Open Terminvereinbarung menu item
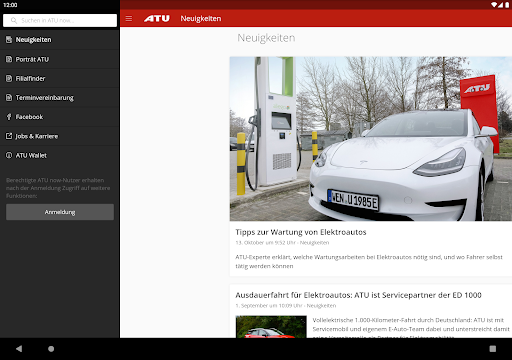Image resolution: width=512 pixels, height=360 pixels. 60,98
